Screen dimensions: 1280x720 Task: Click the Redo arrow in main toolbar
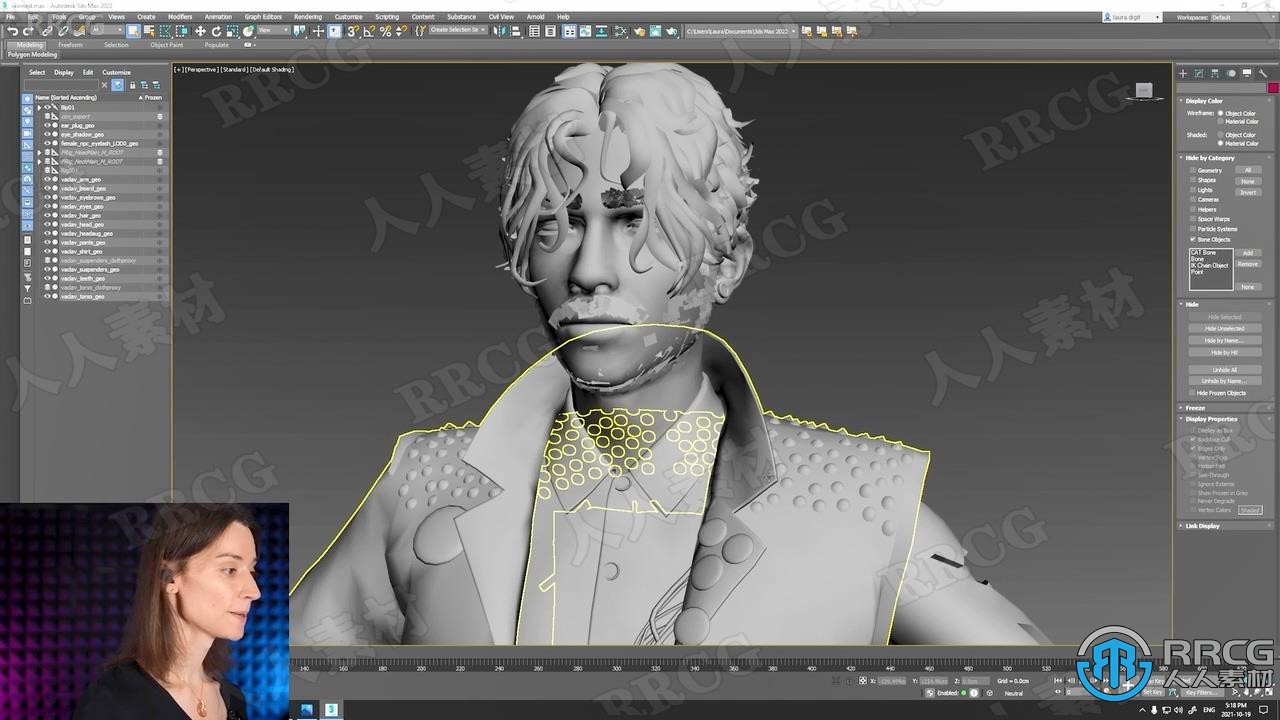28,31
